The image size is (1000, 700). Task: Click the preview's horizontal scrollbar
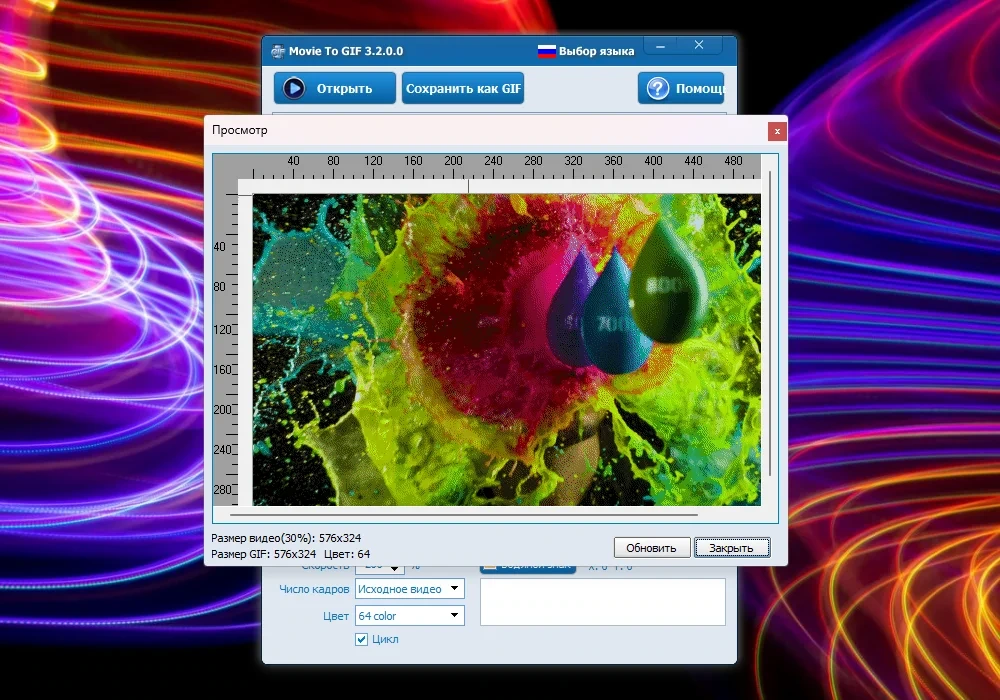coord(464,514)
